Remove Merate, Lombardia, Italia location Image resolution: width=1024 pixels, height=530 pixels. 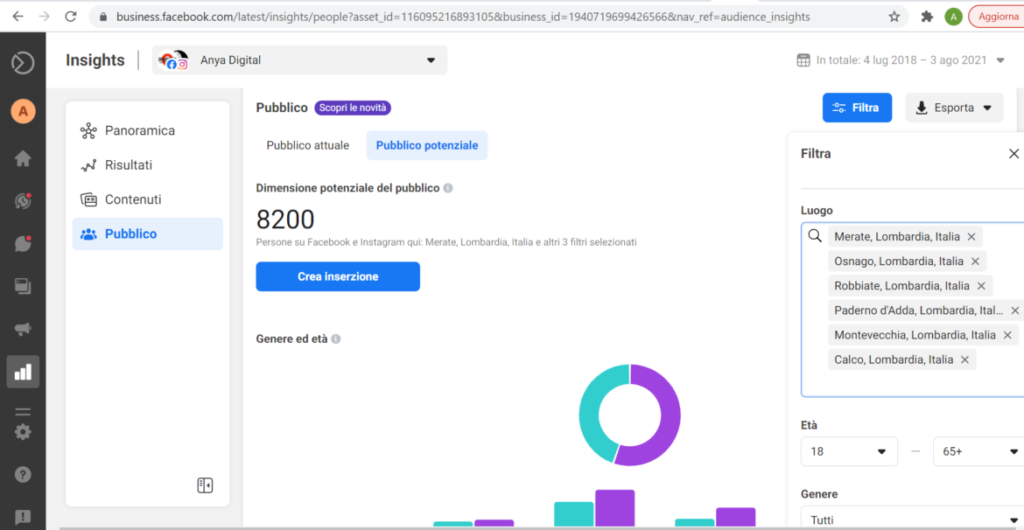971,236
